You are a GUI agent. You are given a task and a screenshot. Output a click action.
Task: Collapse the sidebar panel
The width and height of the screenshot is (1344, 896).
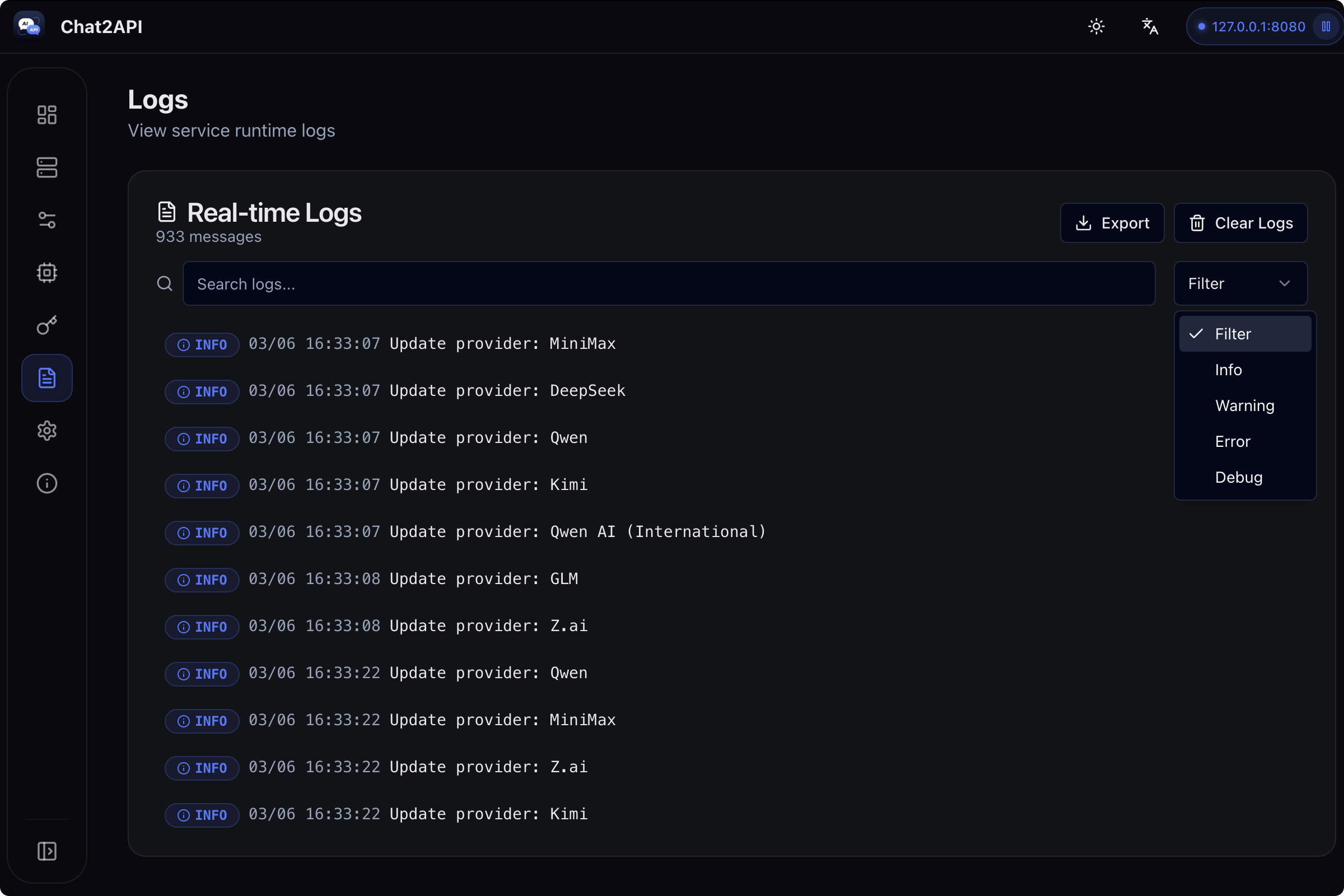pos(46,851)
